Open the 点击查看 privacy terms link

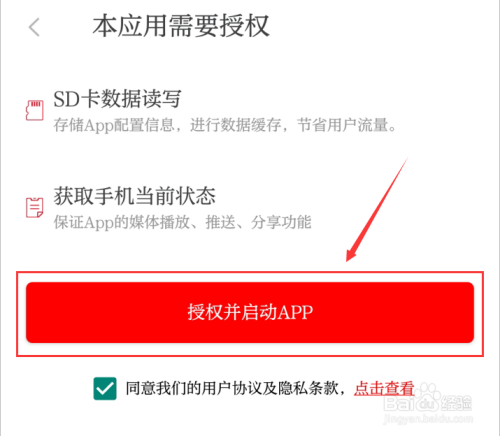[x=384, y=388]
